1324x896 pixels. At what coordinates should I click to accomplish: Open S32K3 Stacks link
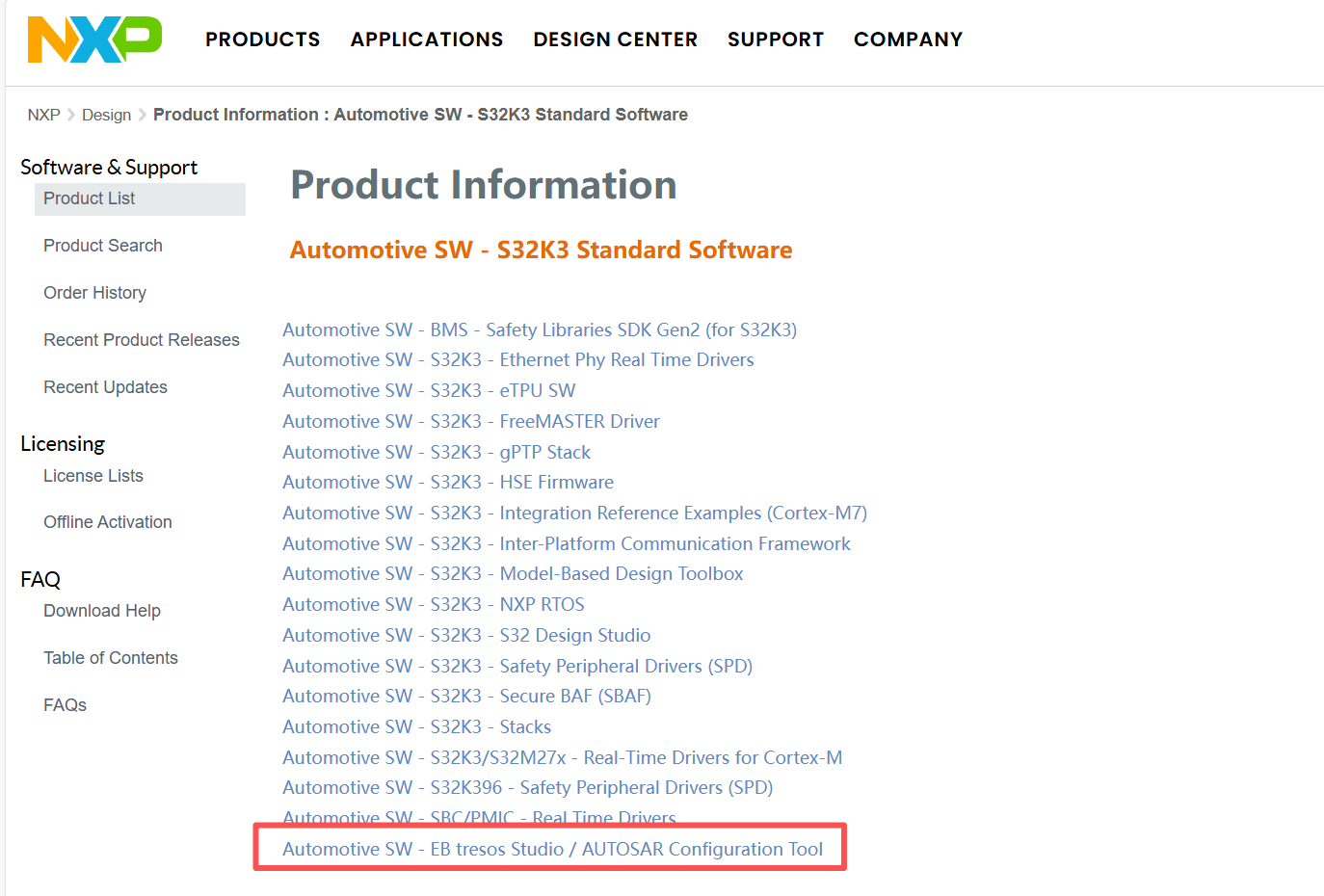pyautogui.click(x=417, y=726)
